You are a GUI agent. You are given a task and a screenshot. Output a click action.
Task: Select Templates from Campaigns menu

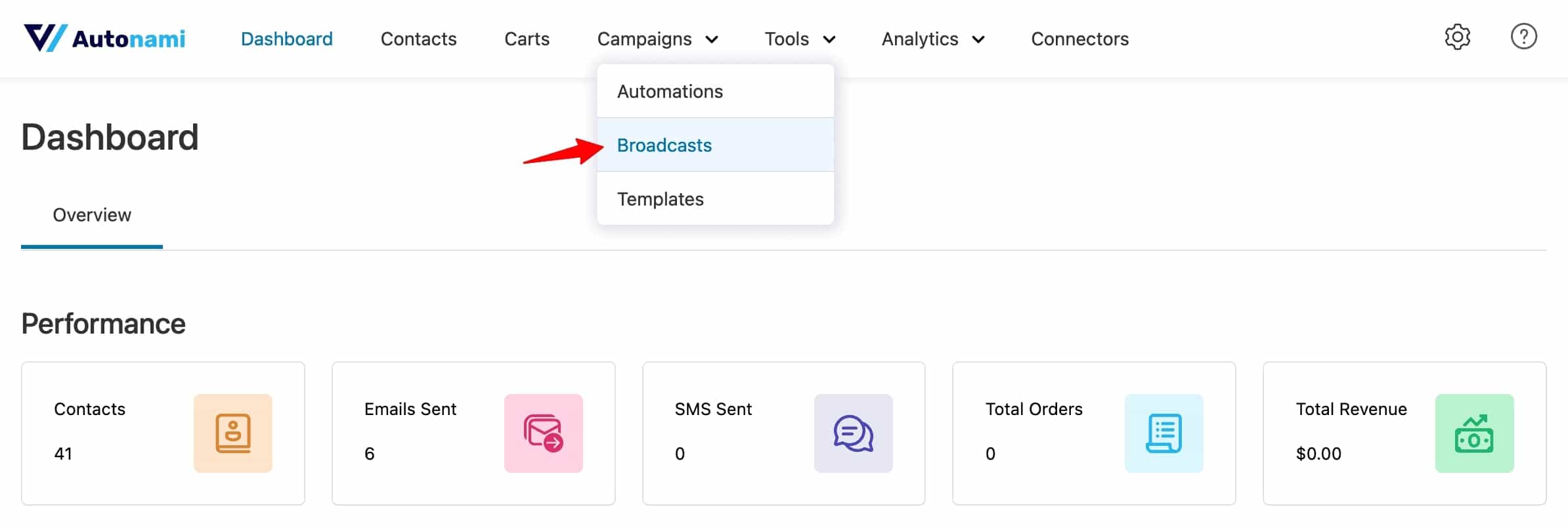(716, 199)
